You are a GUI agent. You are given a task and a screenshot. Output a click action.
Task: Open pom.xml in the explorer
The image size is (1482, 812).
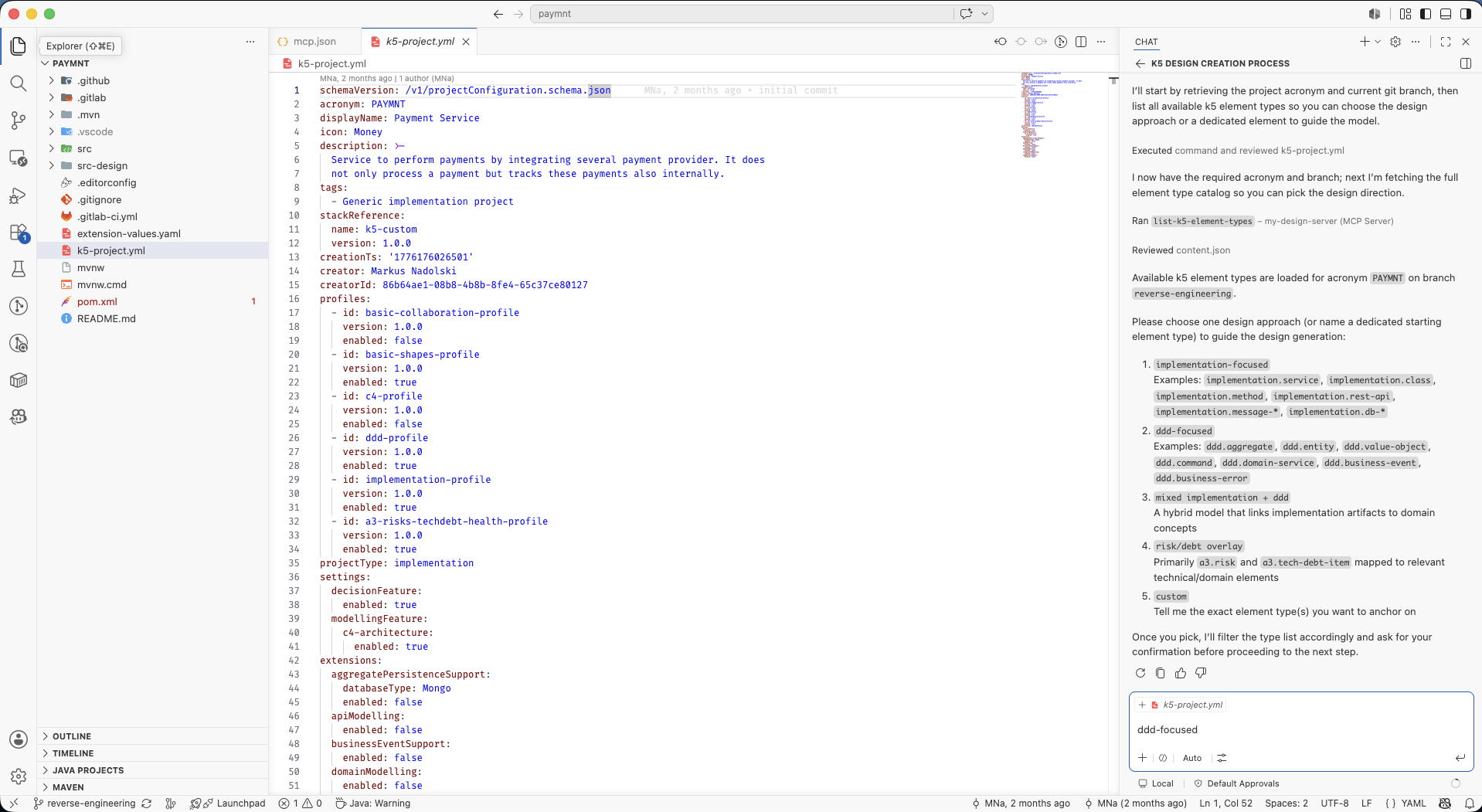coord(97,301)
